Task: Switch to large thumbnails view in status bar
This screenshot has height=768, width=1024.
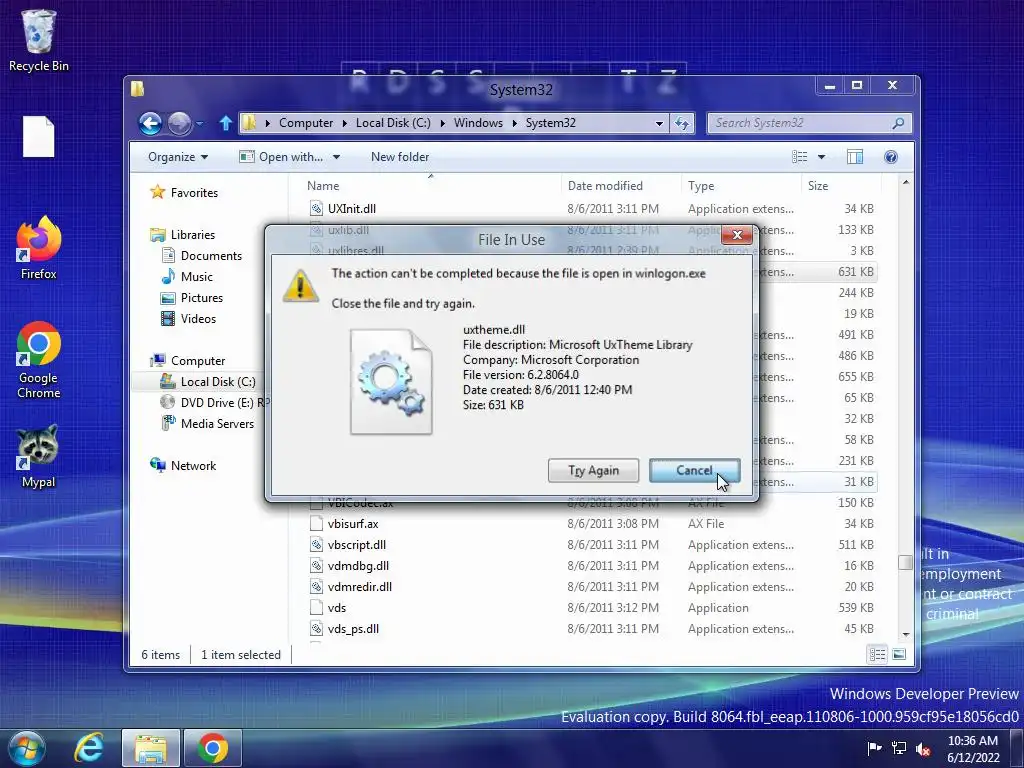Action: tap(899, 654)
